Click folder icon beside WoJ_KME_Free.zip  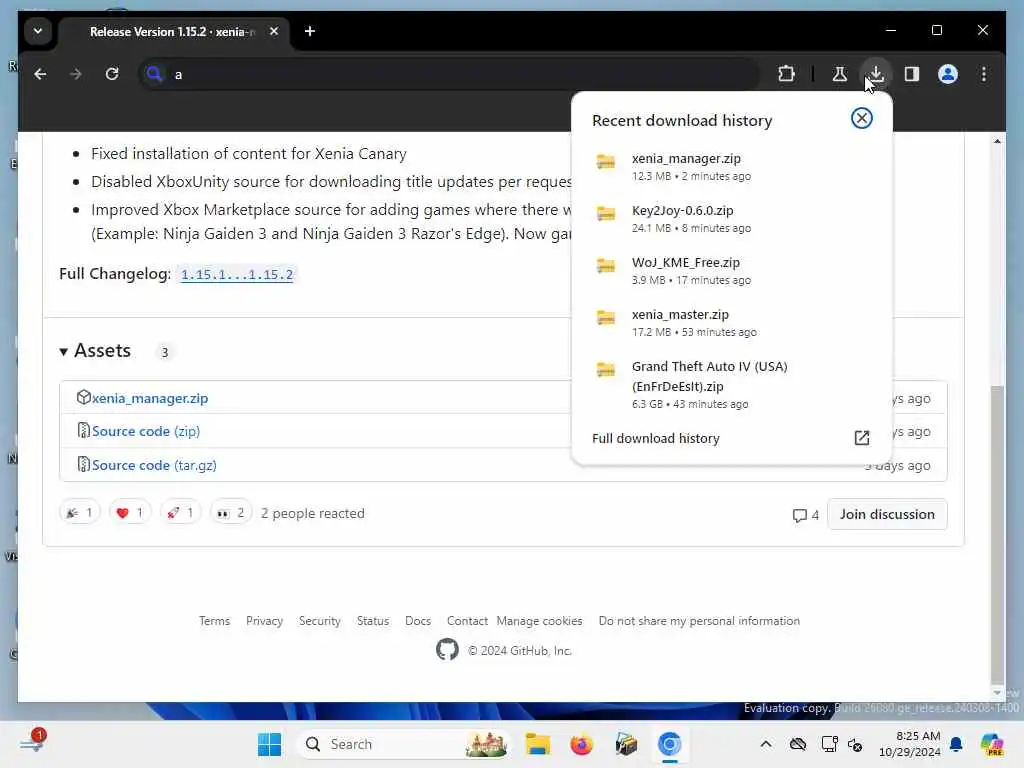click(605, 265)
